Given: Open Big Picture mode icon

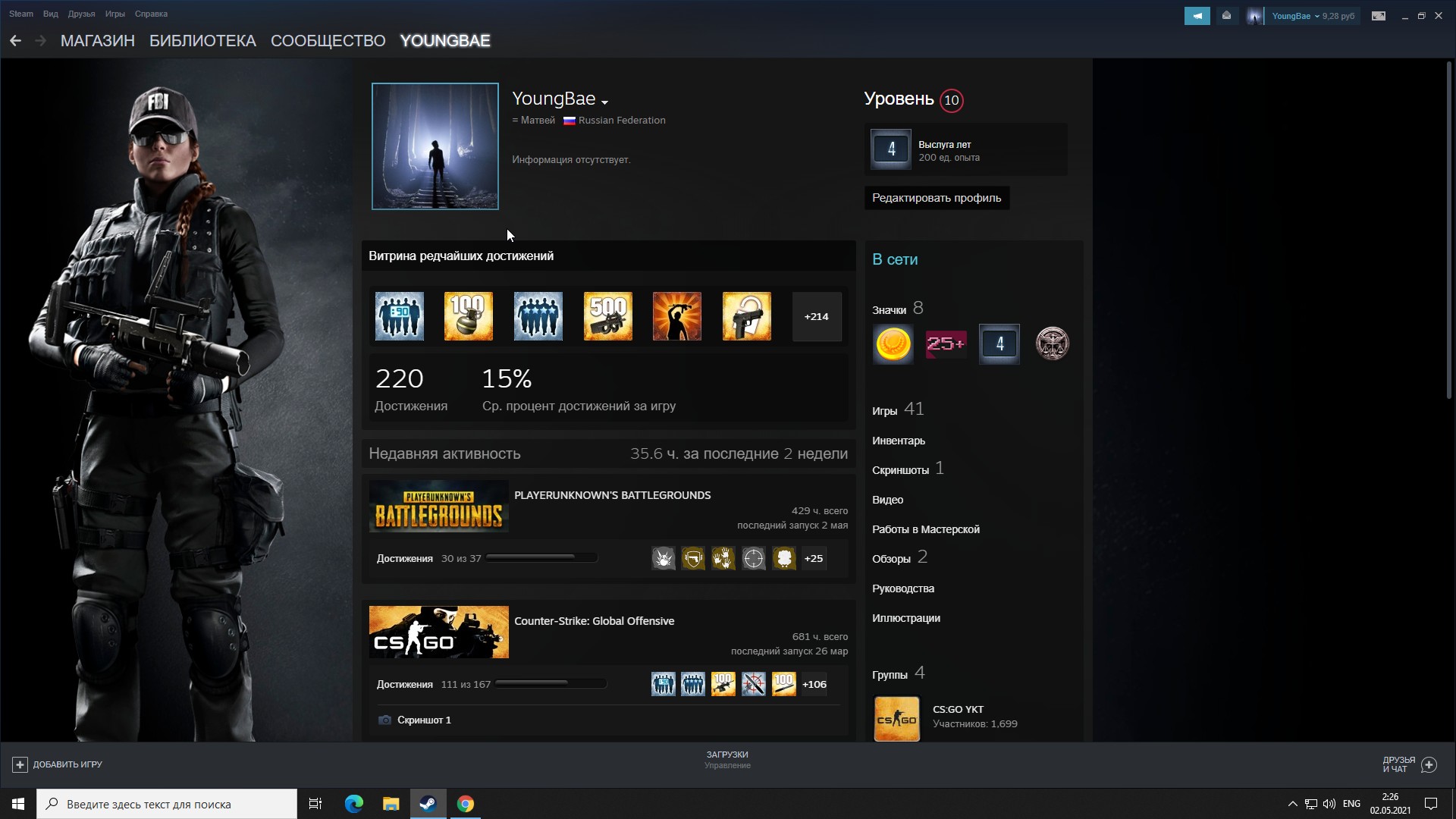Looking at the screenshot, I should (x=1379, y=16).
